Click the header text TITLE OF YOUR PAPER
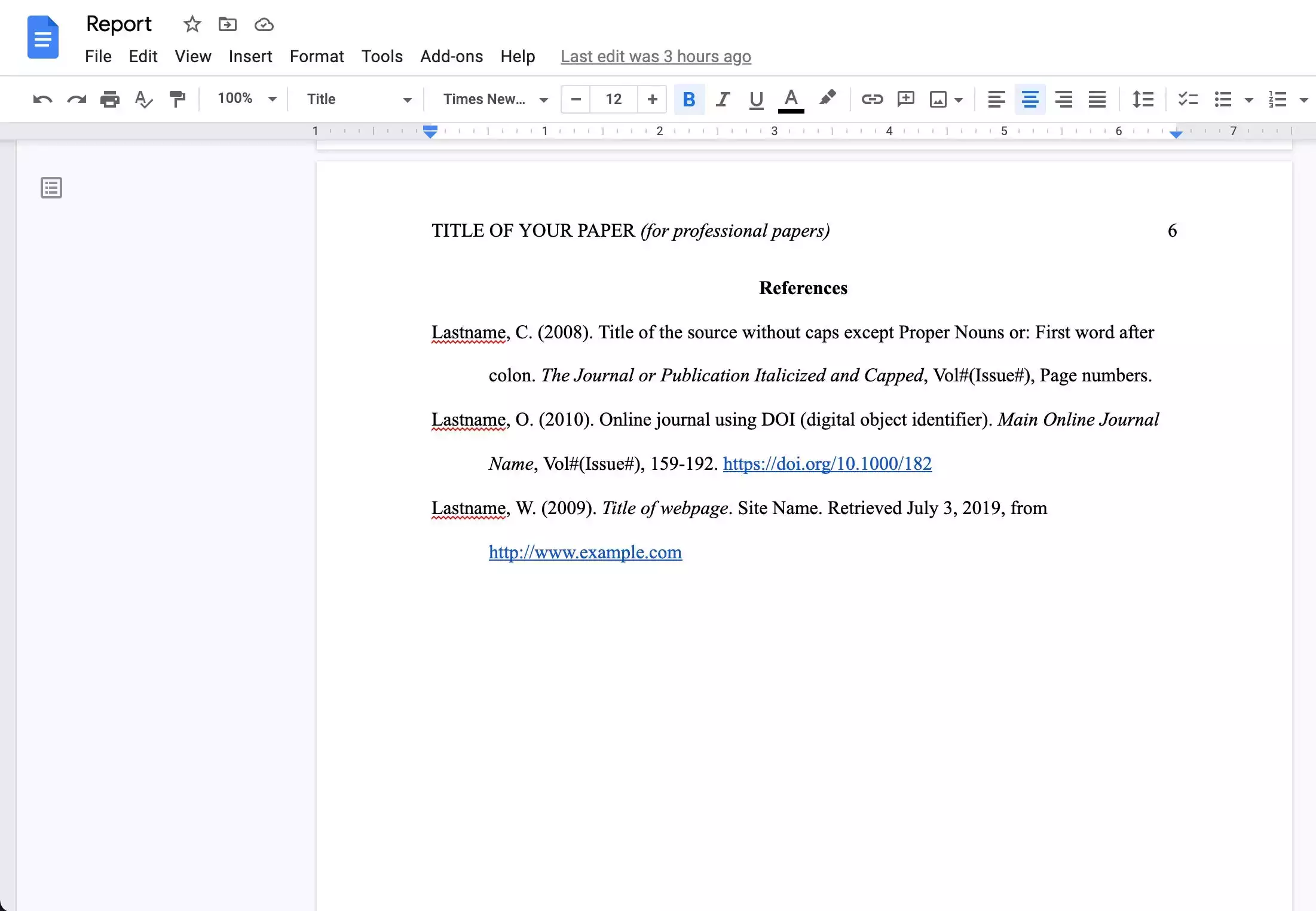Screen dimensions: 1316x911 click(533, 231)
